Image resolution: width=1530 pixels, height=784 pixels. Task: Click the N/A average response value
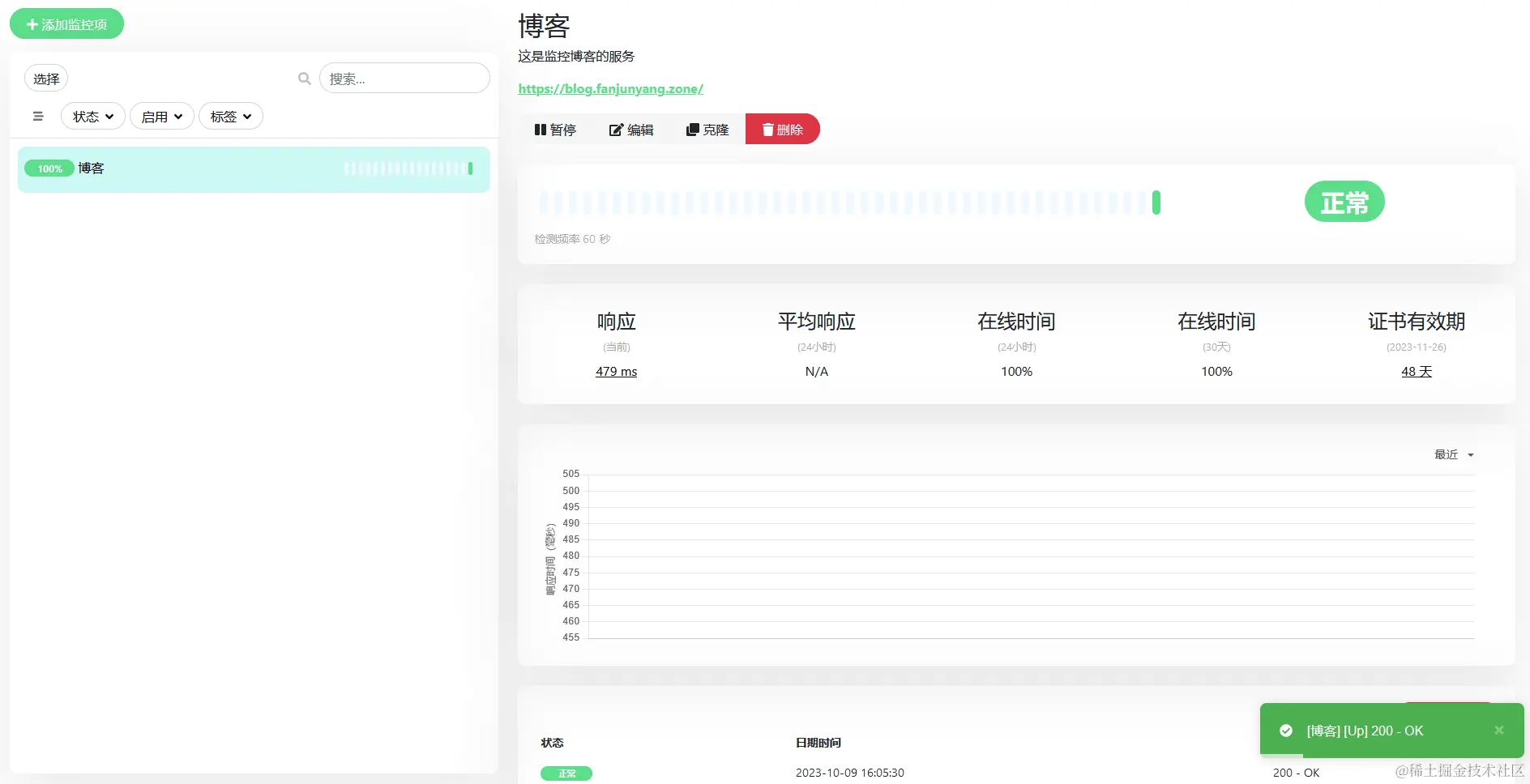coord(816,371)
